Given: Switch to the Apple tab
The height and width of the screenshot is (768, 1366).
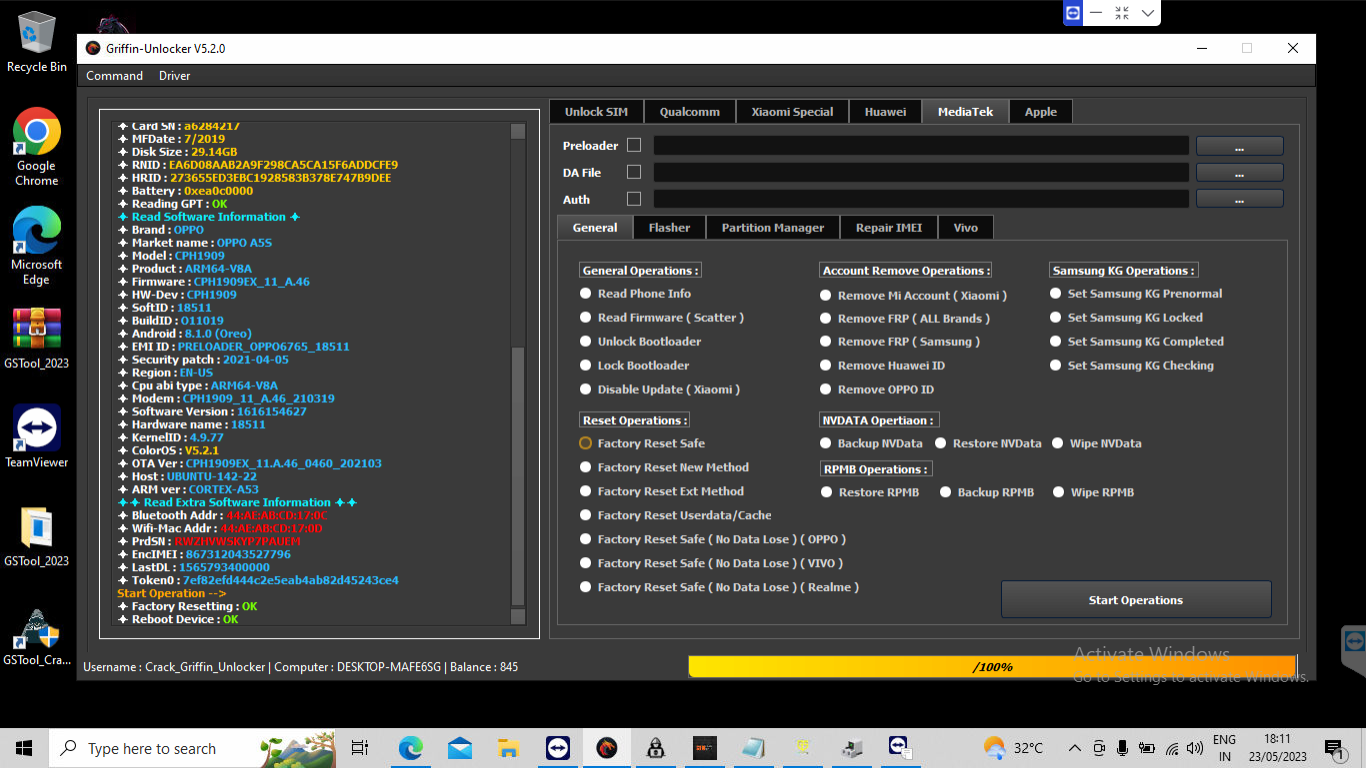Looking at the screenshot, I should (x=1040, y=112).
